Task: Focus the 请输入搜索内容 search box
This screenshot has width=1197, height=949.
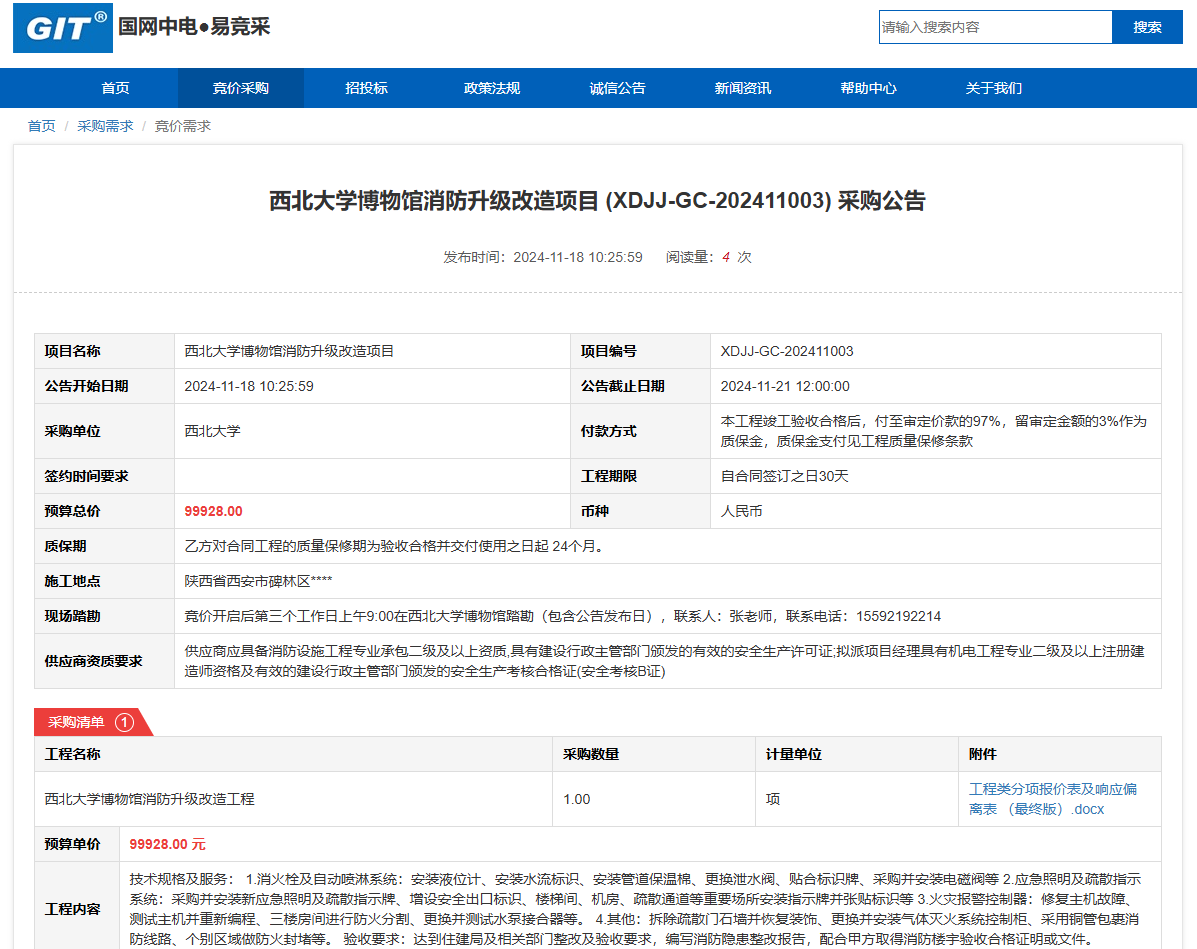Action: (x=995, y=27)
